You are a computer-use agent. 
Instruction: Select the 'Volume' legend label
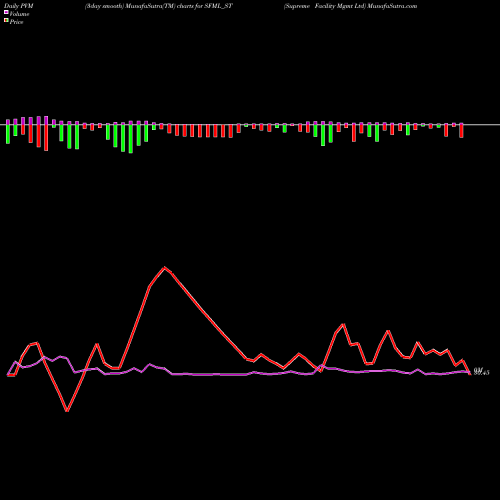[x=19, y=14]
